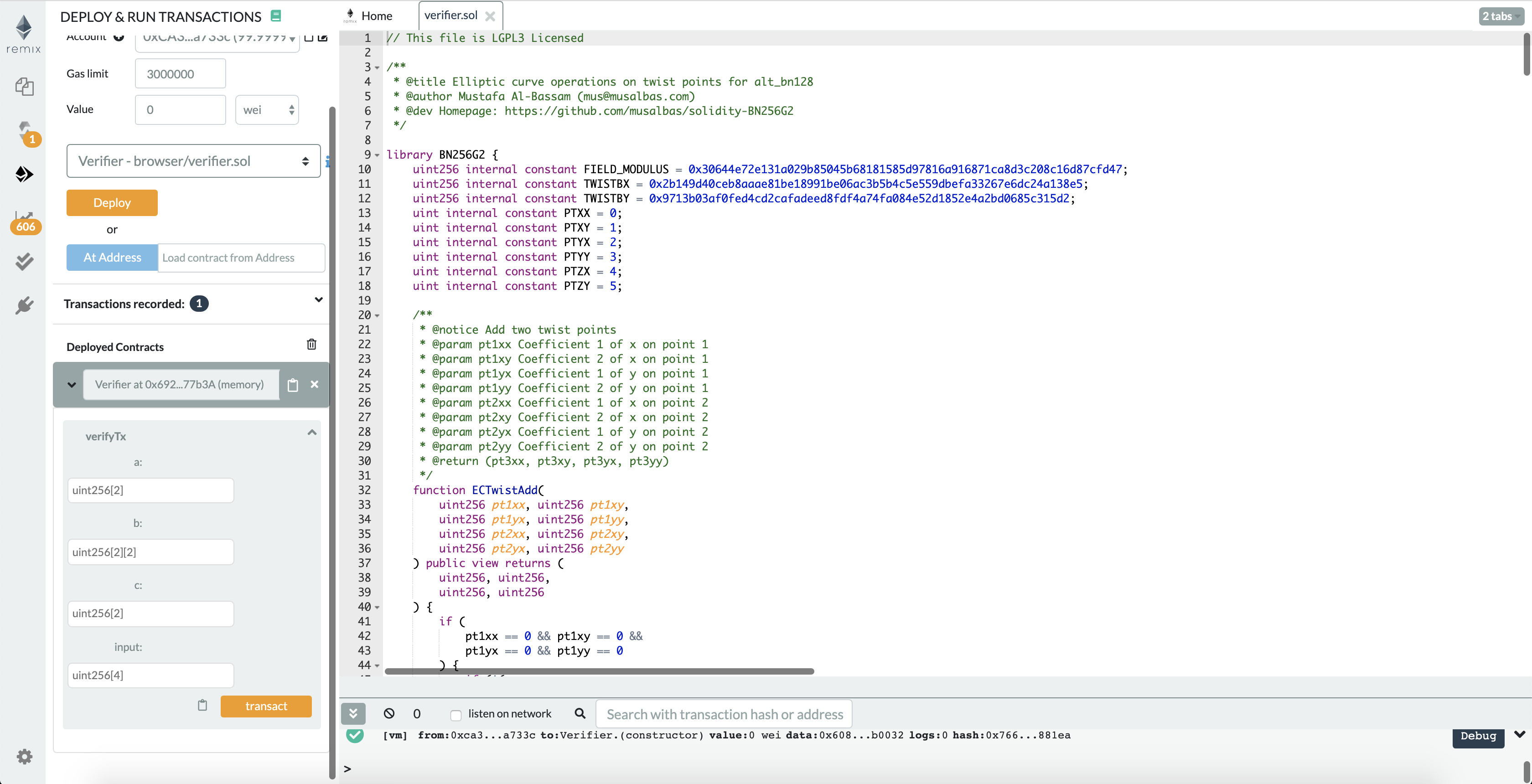This screenshot has height=784, width=1532.
Task: Toggle the listen on network checkbox
Action: pyautogui.click(x=455, y=714)
